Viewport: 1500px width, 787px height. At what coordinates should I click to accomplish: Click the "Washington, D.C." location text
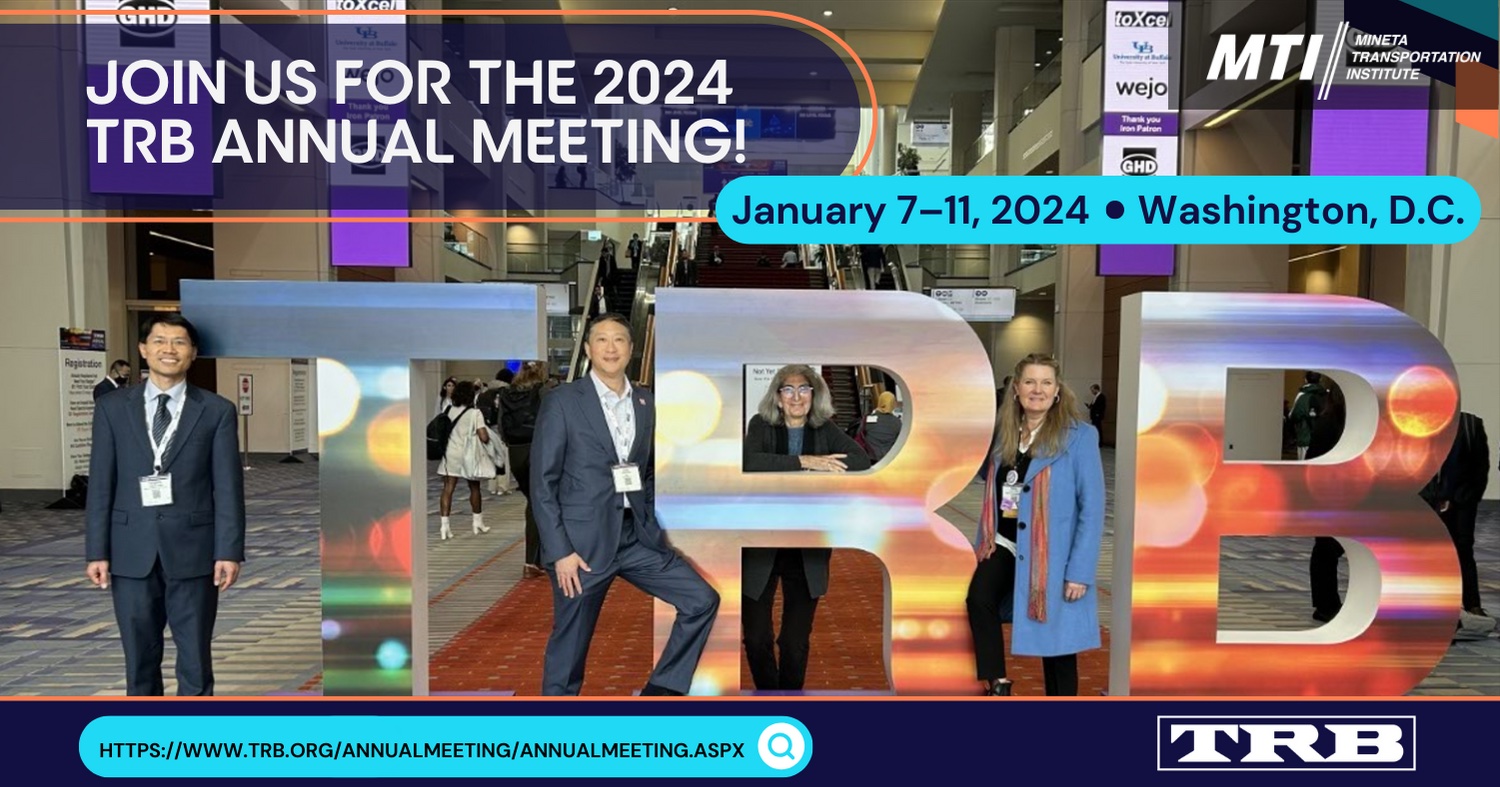point(1301,210)
